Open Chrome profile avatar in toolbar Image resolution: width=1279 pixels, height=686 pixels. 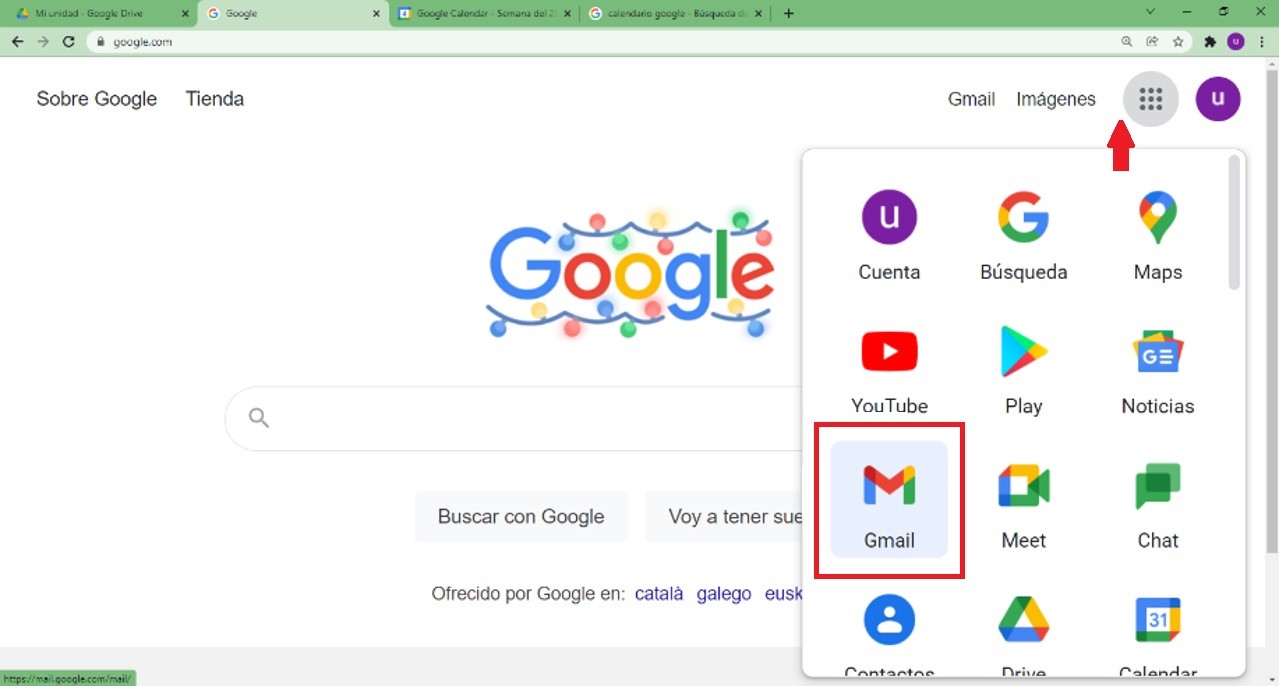1235,42
